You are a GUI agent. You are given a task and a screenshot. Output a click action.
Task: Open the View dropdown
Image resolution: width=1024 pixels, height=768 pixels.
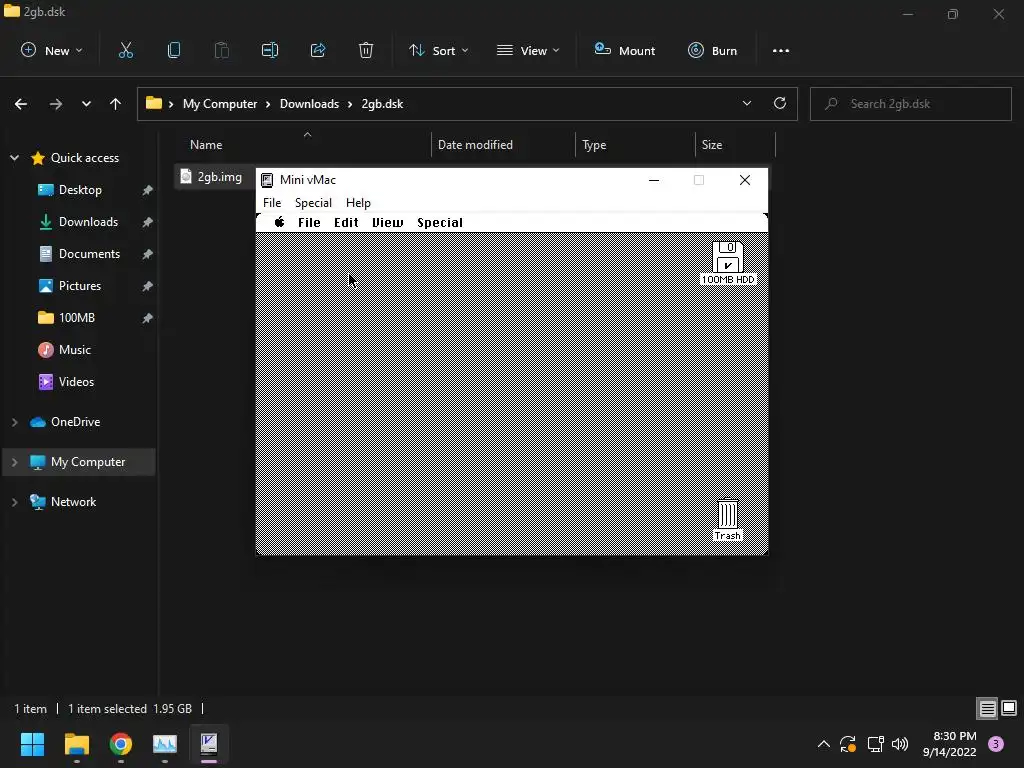[x=528, y=50]
